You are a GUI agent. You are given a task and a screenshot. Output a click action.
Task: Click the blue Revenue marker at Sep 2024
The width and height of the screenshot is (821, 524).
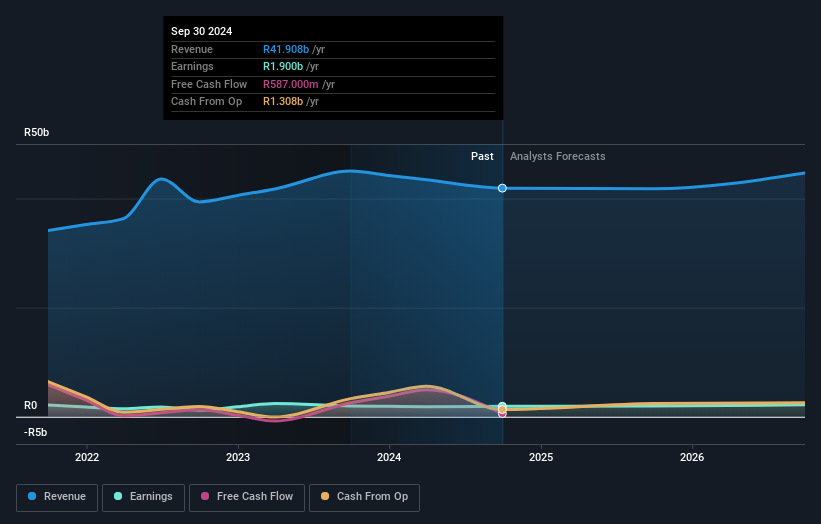[502, 188]
